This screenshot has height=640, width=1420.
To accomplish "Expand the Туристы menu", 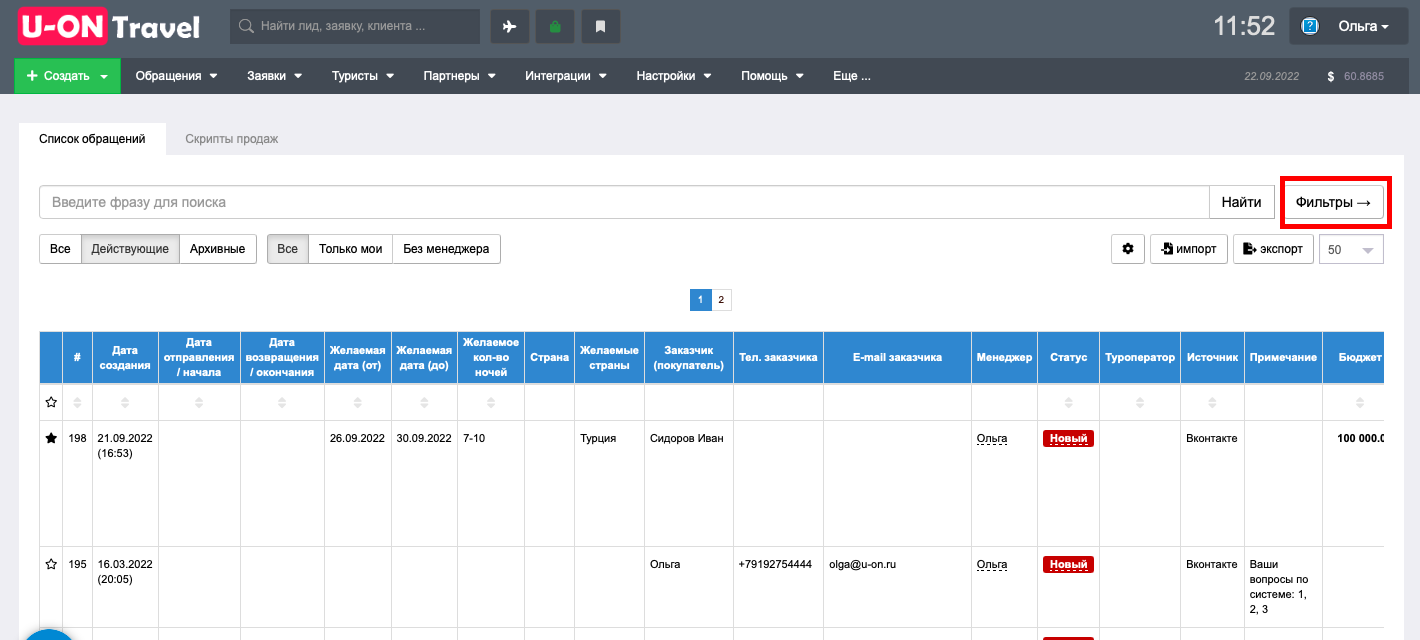I will (x=363, y=76).
